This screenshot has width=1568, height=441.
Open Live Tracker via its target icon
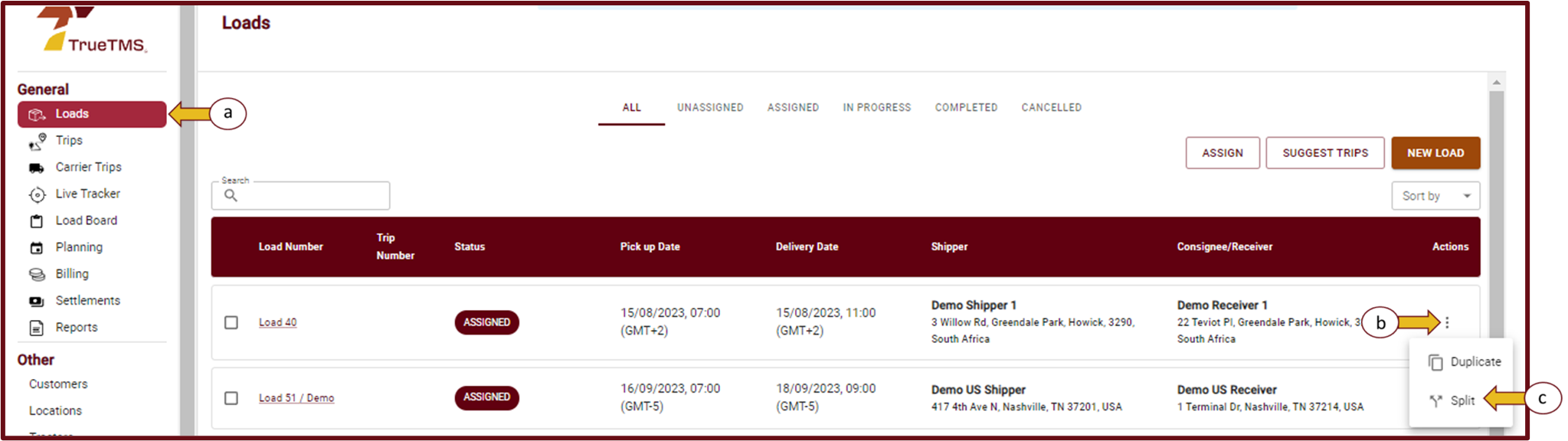pos(37,194)
